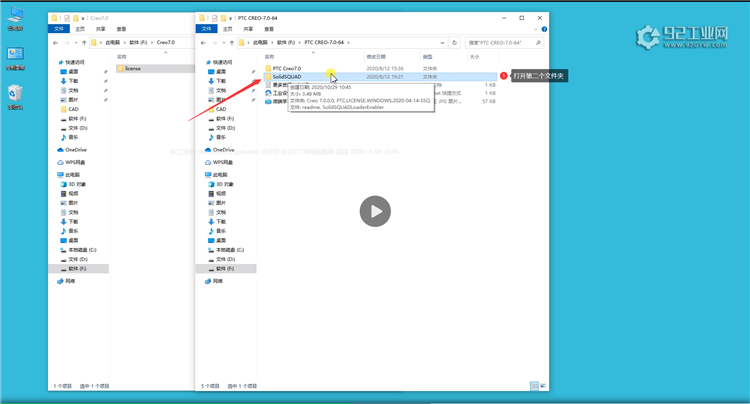This screenshot has height=404, width=750.
Task: Click new folder icon in PTC CREO-7.0-64 title bar
Action: point(223,18)
